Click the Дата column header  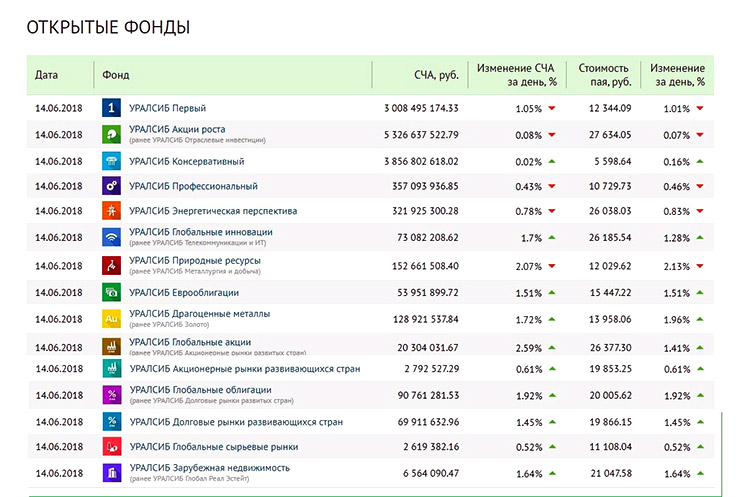[x=46, y=75]
